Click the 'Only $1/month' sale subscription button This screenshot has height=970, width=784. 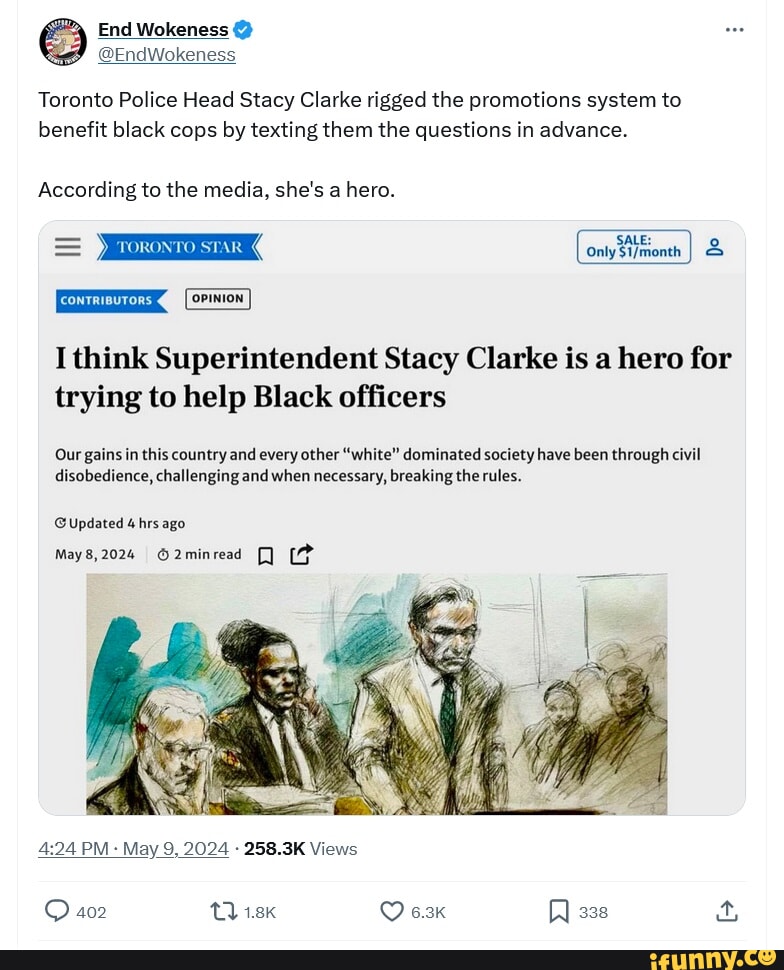[x=632, y=246]
